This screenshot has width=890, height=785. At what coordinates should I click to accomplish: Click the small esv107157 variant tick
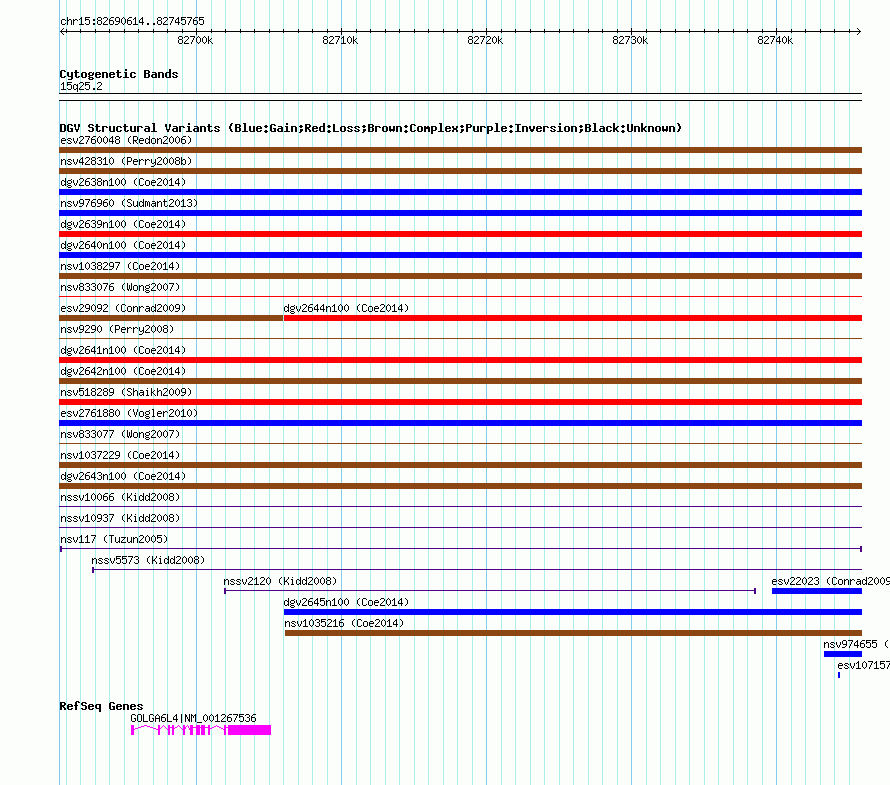[x=839, y=675]
